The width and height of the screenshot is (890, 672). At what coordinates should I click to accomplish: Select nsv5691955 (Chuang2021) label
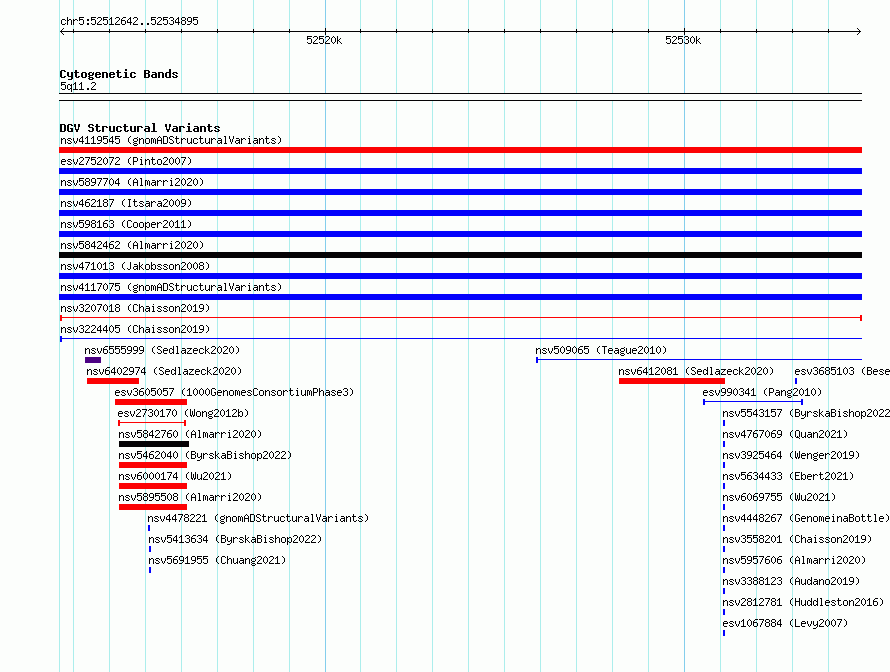click(217, 560)
